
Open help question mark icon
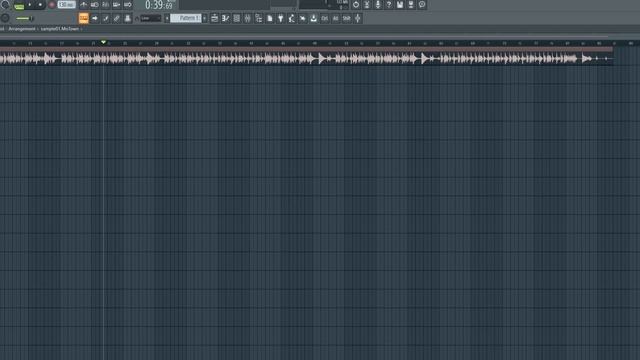(389, 5)
